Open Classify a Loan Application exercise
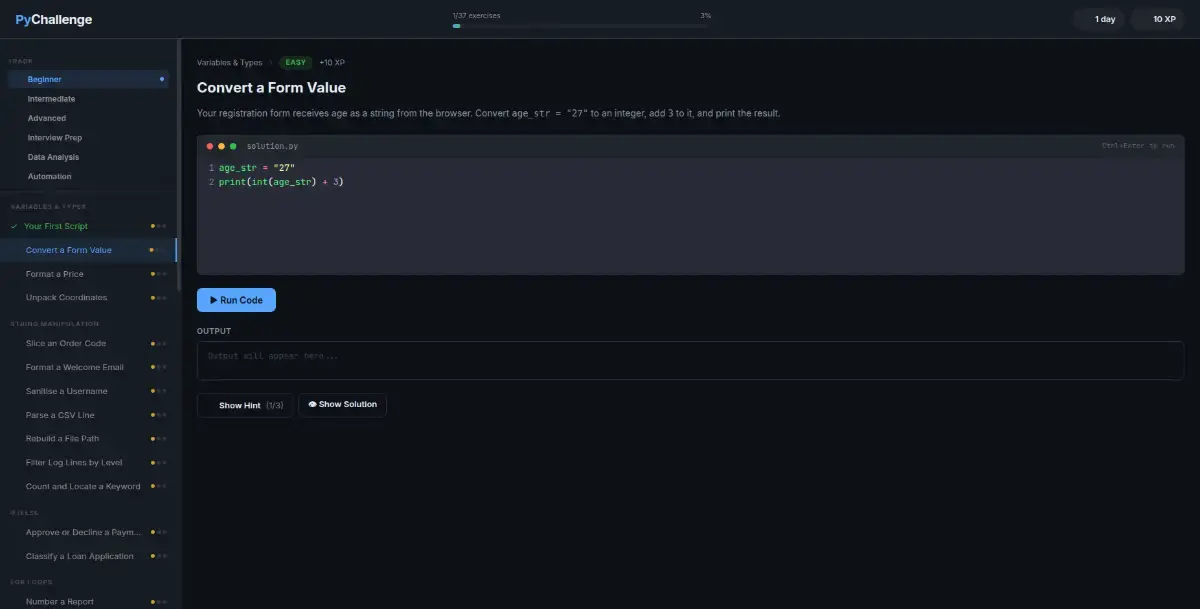Image resolution: width=1200 pixels, height=609 pixels. 88,556
